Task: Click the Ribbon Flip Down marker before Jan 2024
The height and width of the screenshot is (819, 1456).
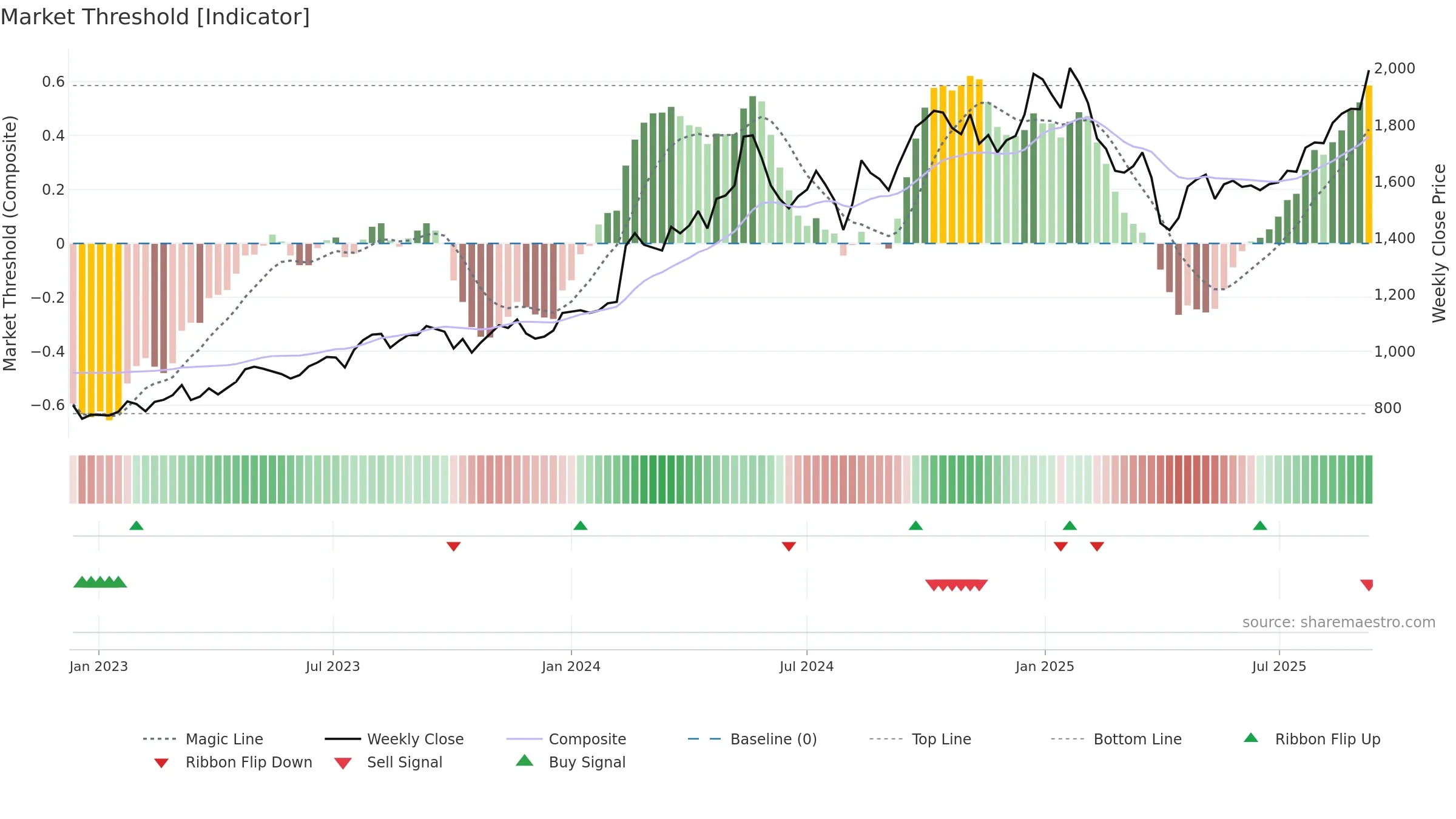Action: [453, 547]
